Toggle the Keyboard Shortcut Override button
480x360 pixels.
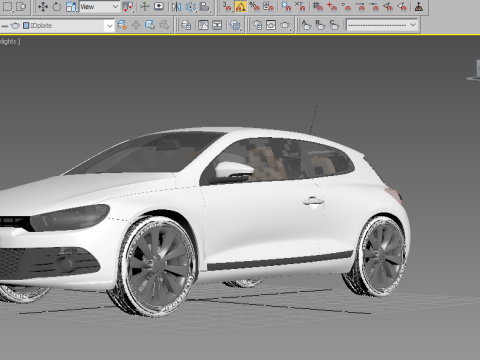(158, 6)
